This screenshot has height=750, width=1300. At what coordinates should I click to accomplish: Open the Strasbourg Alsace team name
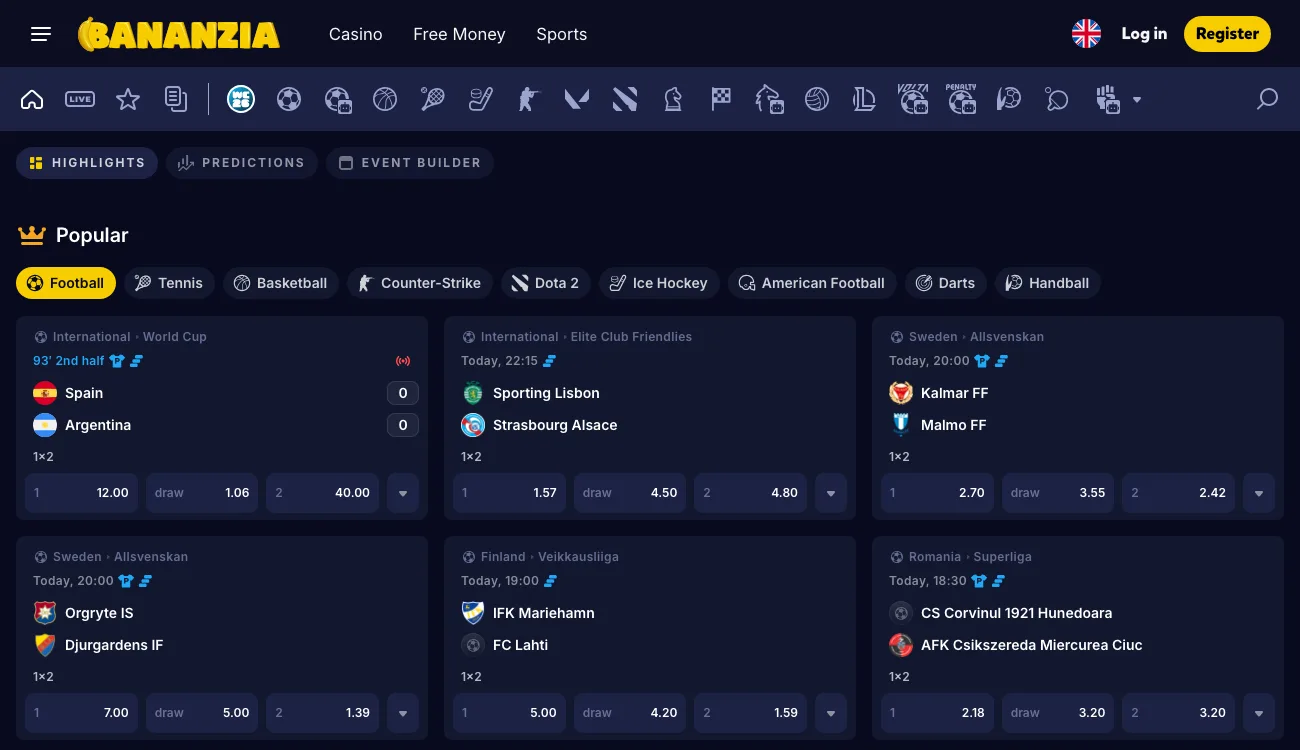tap(555, 425)
